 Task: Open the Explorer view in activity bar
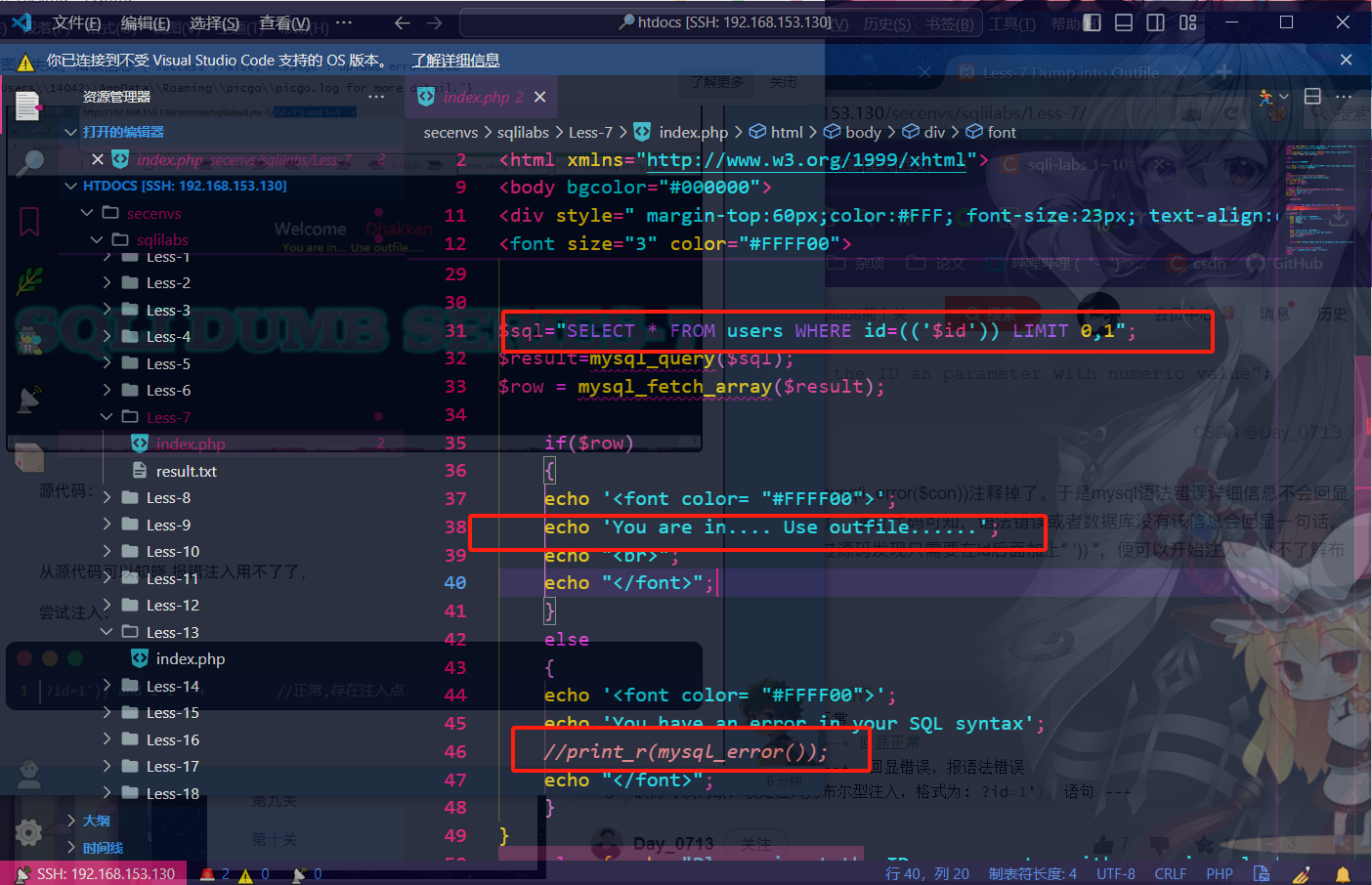(x=28, y=105)
